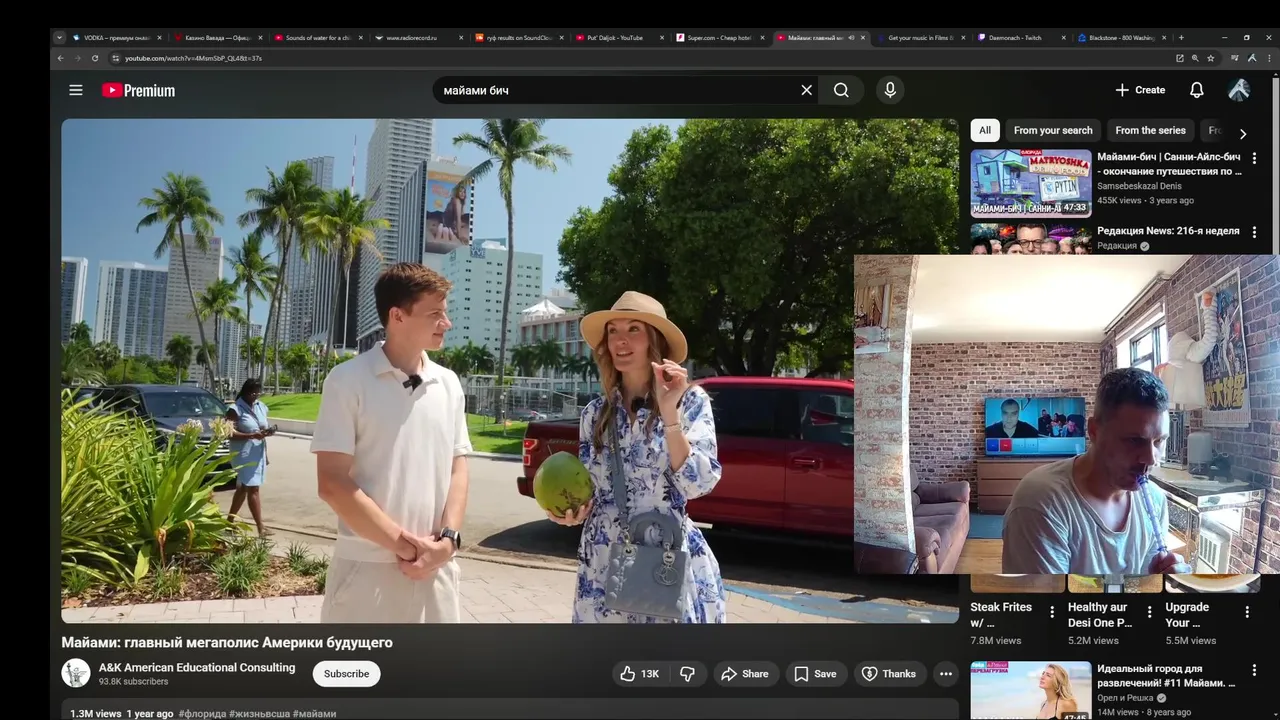Select the From the series chip
Image resolution: width=1280 pixels, height=720 pixels.
click(1150, 130)
